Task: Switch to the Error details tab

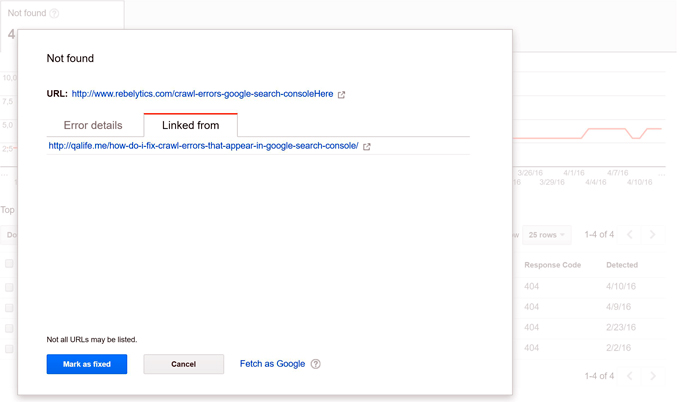Action: pos(93,126)
